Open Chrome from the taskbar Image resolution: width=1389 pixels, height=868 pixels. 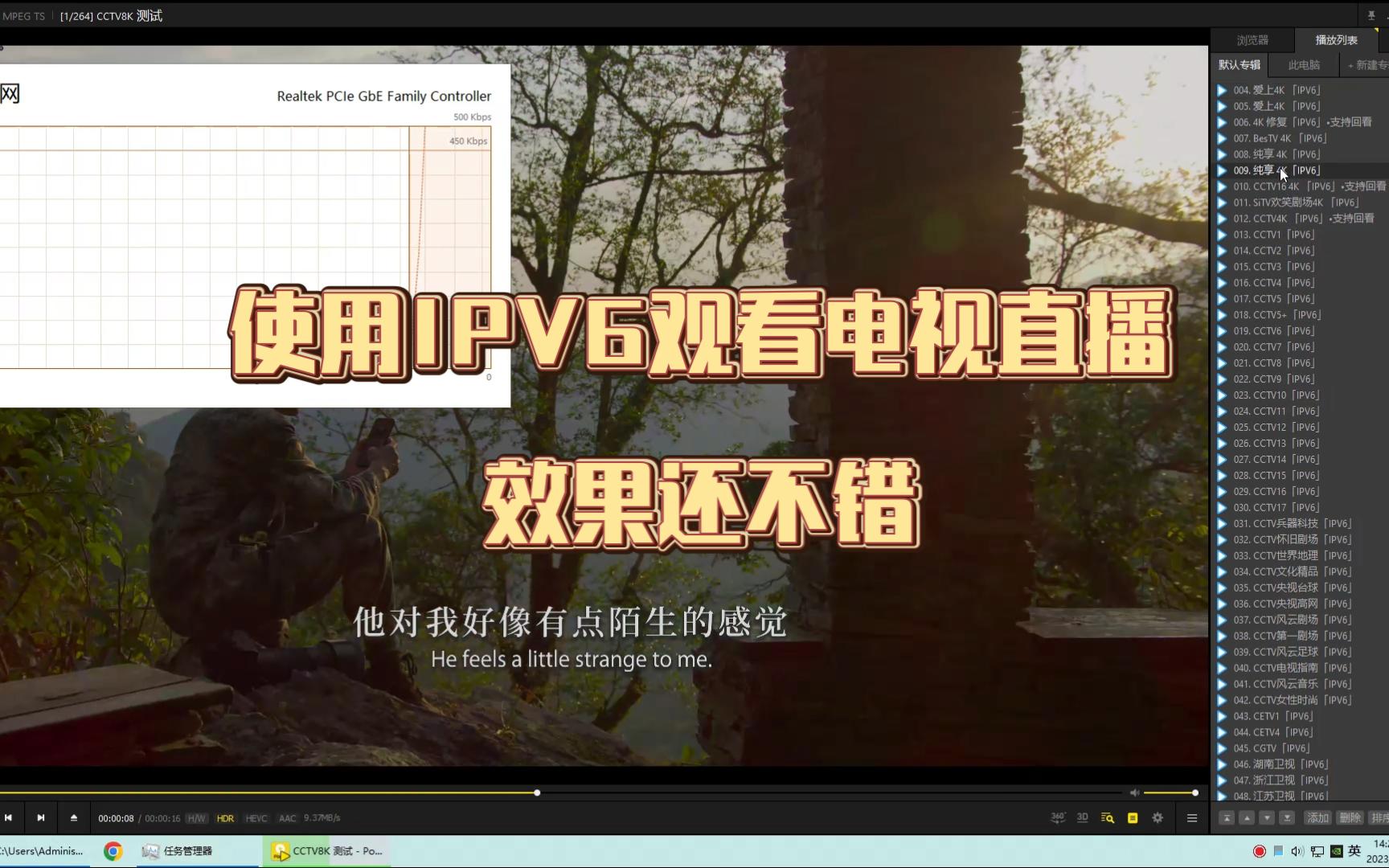(113, 851)
